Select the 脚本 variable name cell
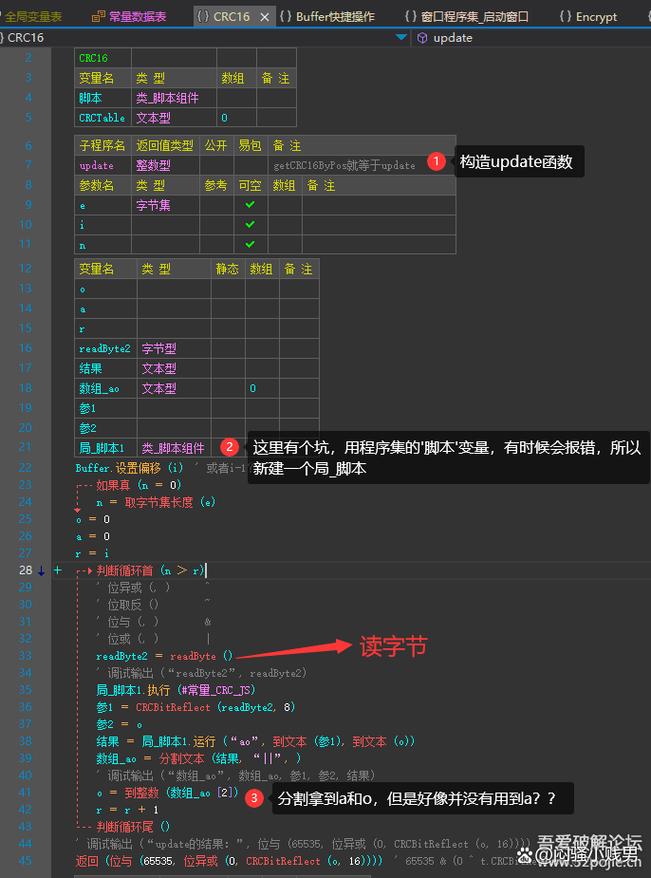The image size is (651, 878). (103, 98)
